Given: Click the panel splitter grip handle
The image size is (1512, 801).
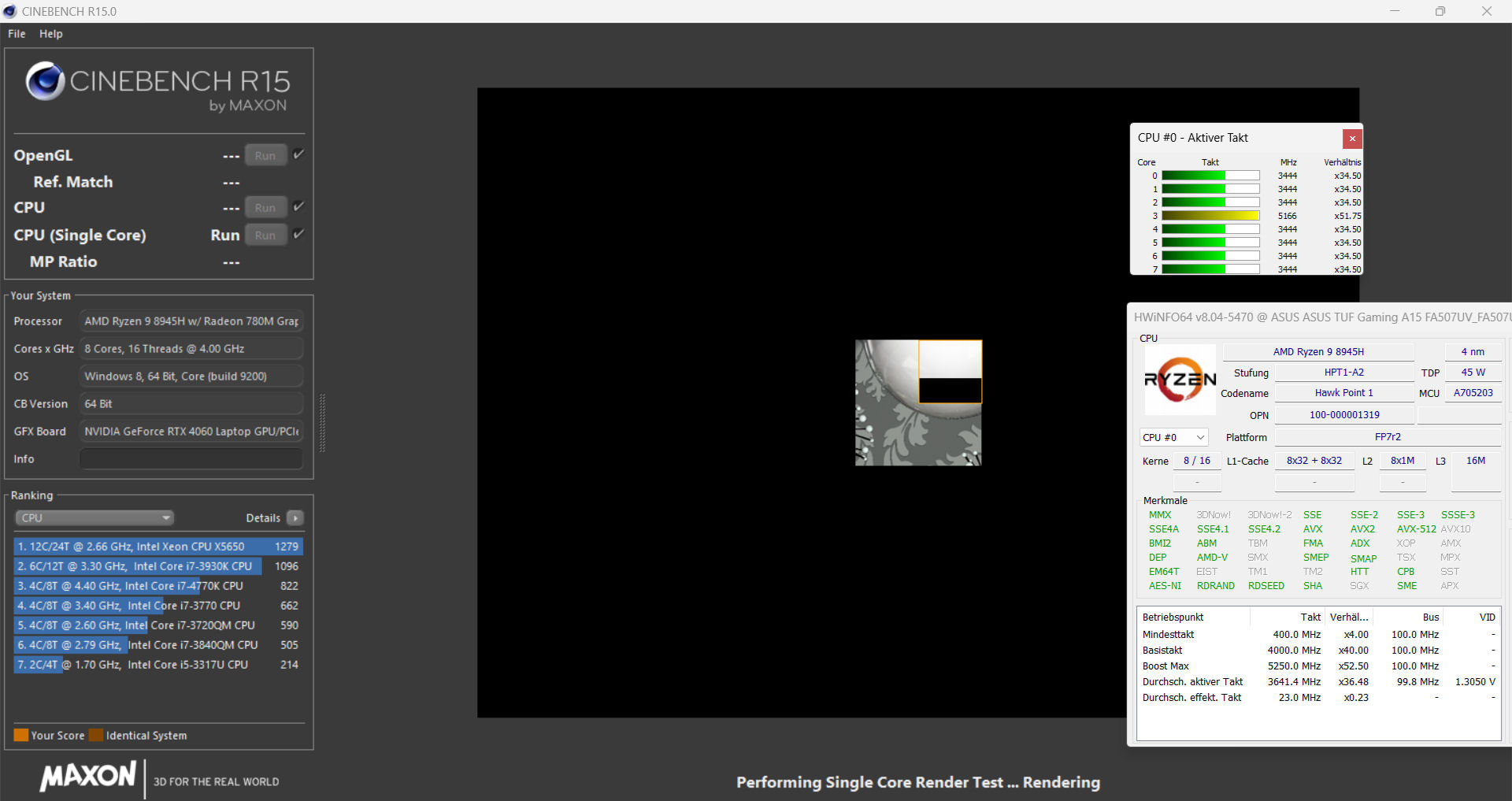Looking at the screenshot, I should pyautogui.click(x=322, y=423).
